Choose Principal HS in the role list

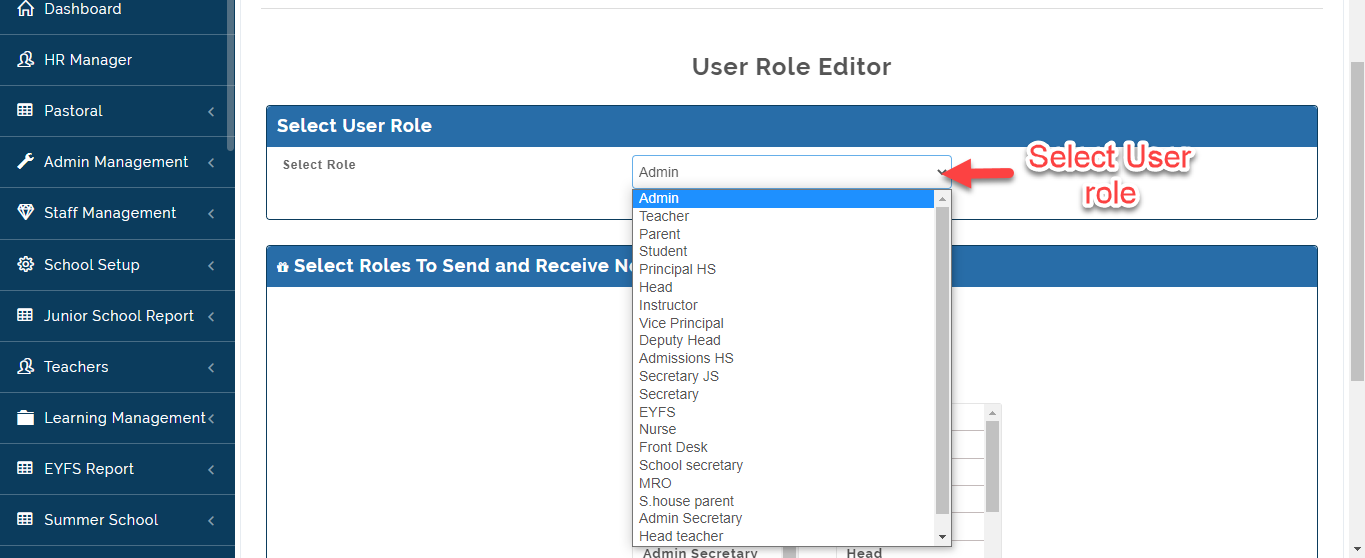[784, 269]
